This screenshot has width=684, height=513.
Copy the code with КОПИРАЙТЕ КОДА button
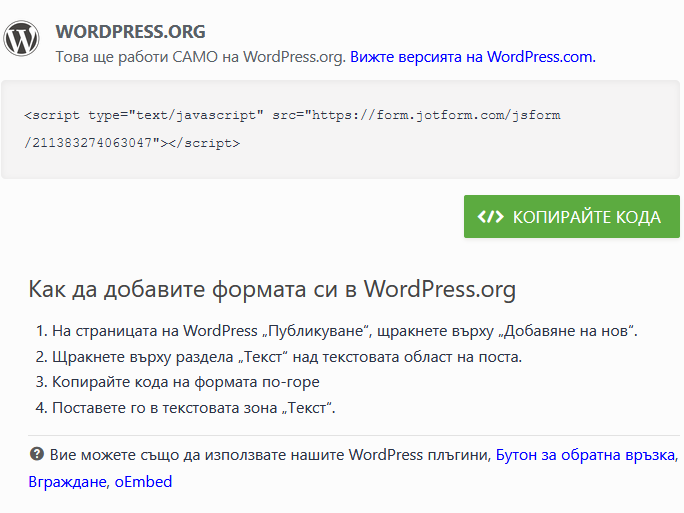click(x=571, y=217)
